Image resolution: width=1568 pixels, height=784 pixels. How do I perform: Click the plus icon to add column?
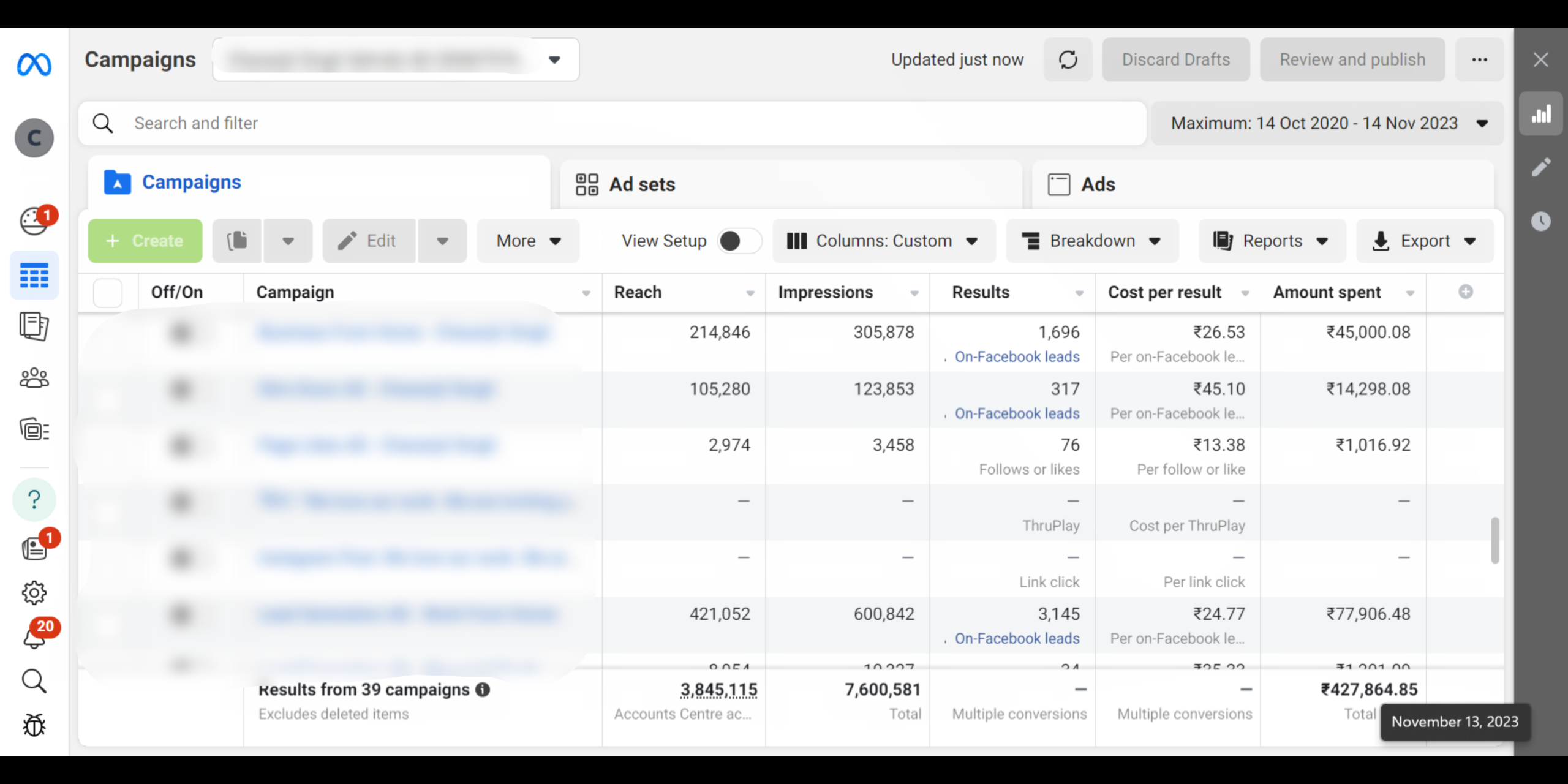(1465, 292)
